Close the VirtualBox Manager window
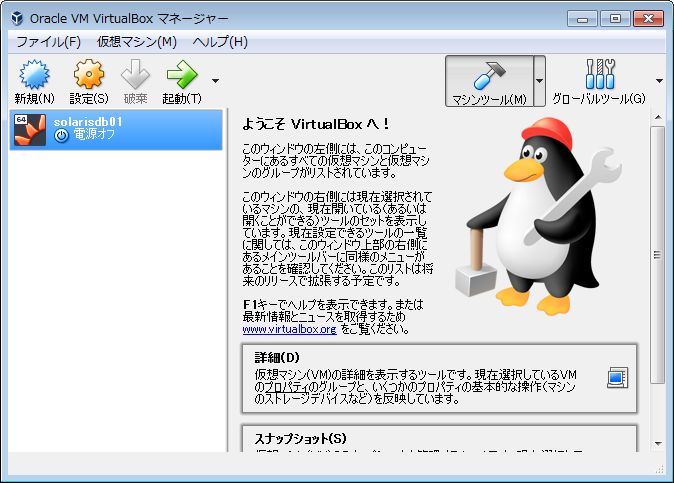Image resolution: width=674 pixels, height=483 pixels. click(x=648, y=18)
